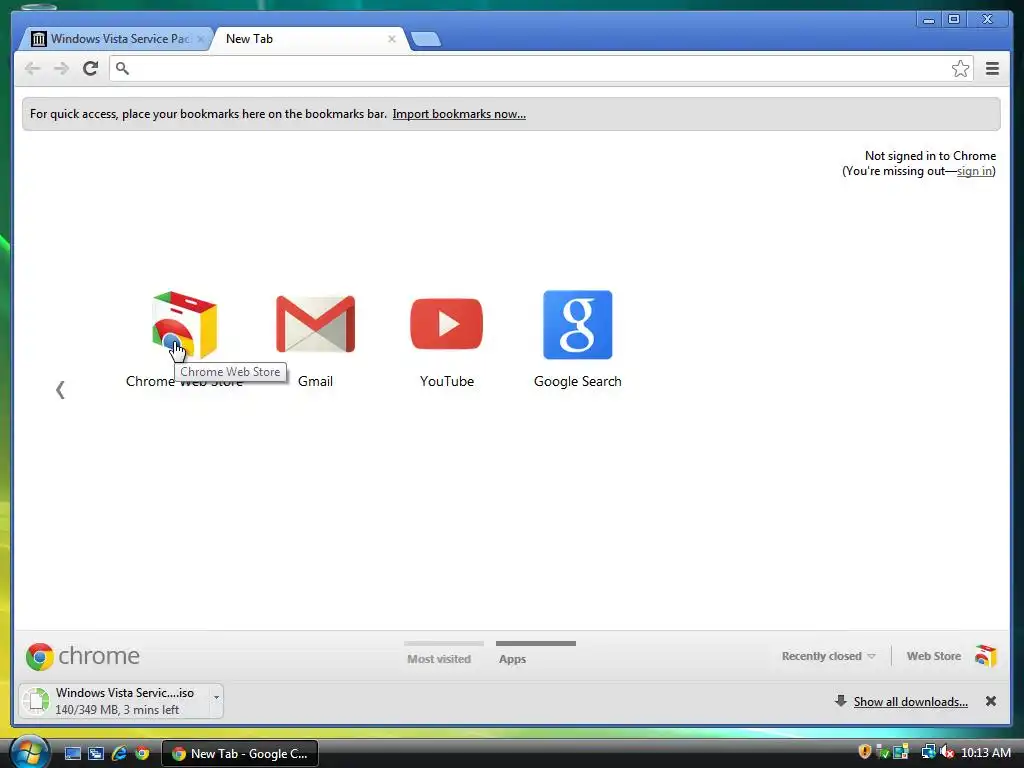Launch the YouTube app icon

click(x=447, y=324)
